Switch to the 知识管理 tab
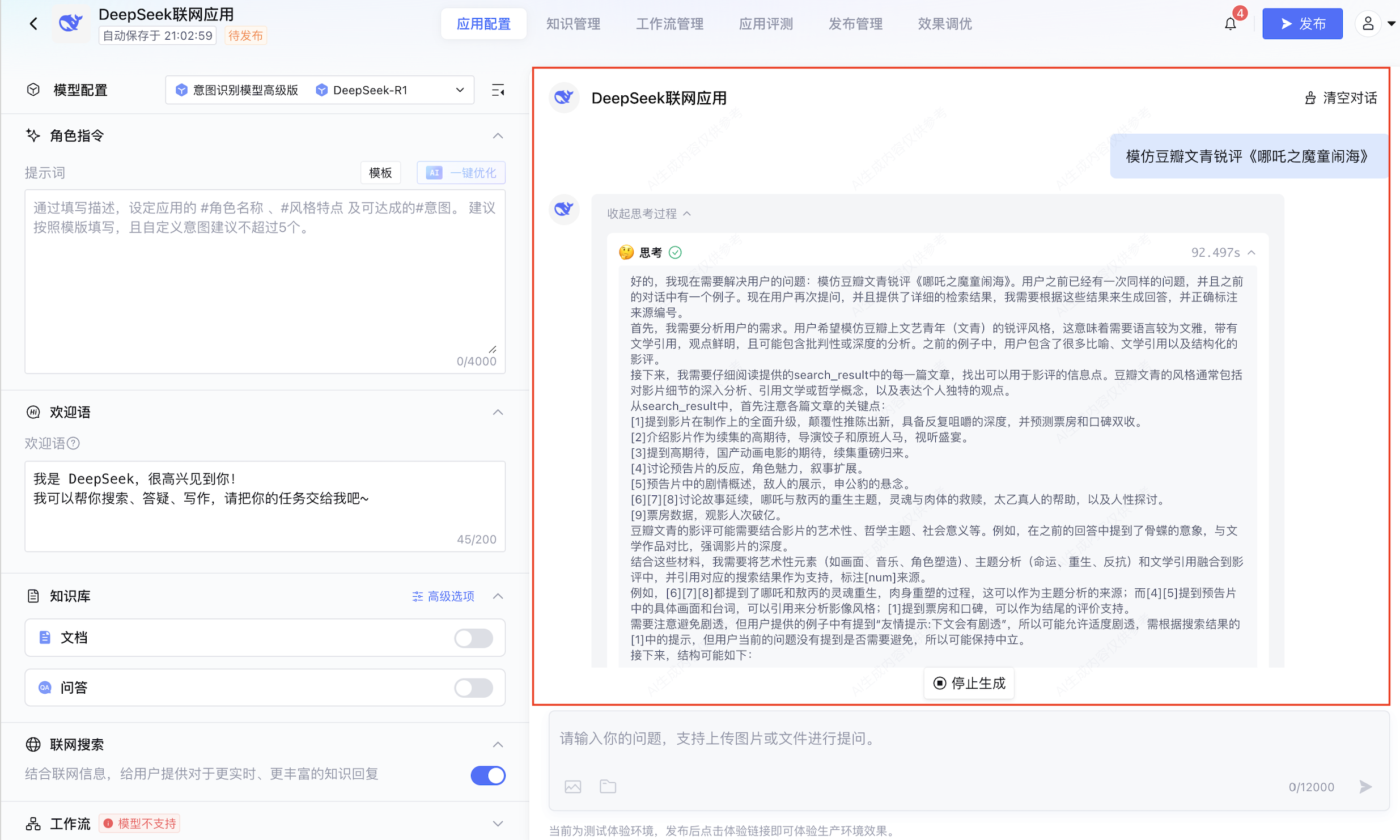The width and height of the screenshot is (1400, 840). (573, 24)
